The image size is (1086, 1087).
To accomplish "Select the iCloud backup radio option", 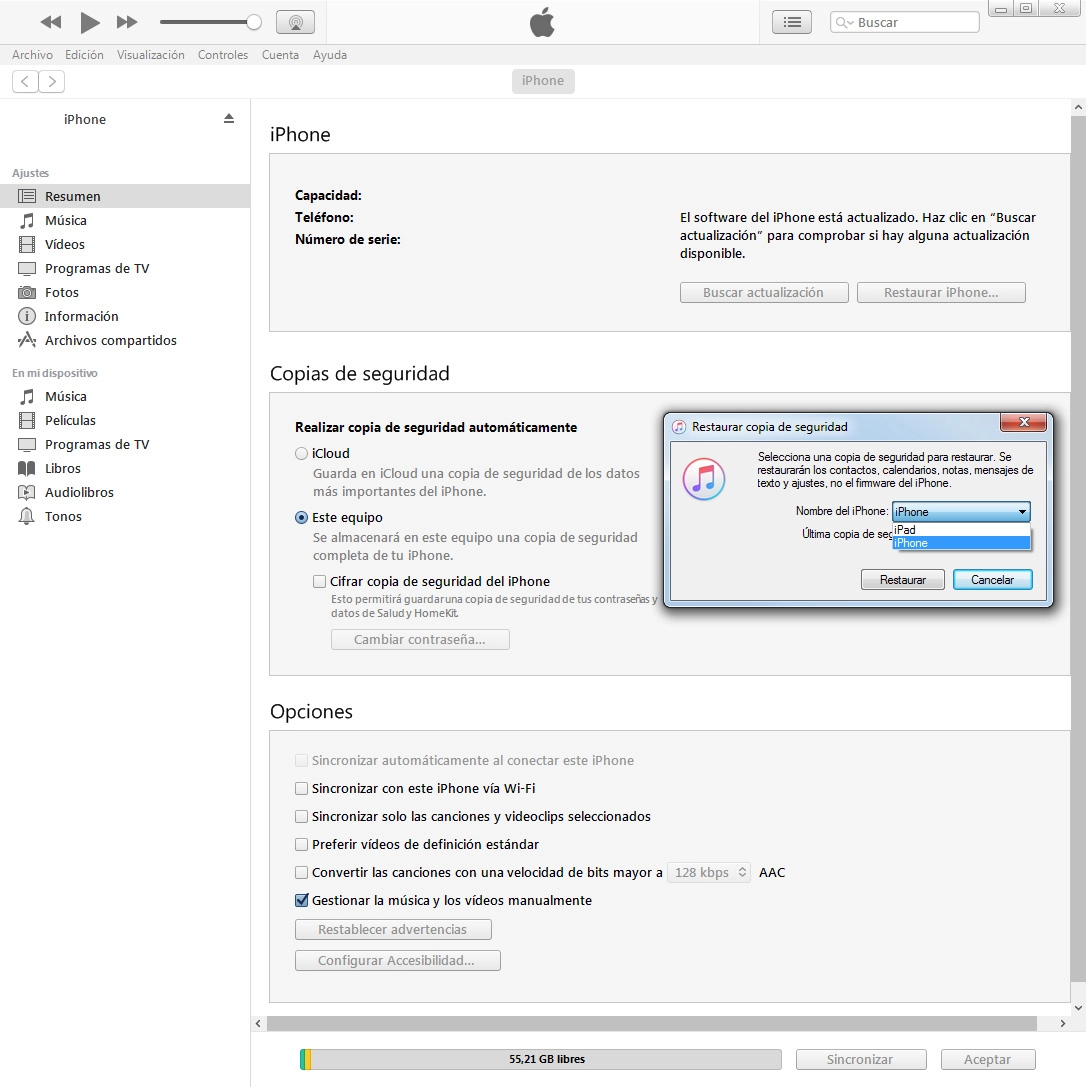I will [x=302, y=453].
